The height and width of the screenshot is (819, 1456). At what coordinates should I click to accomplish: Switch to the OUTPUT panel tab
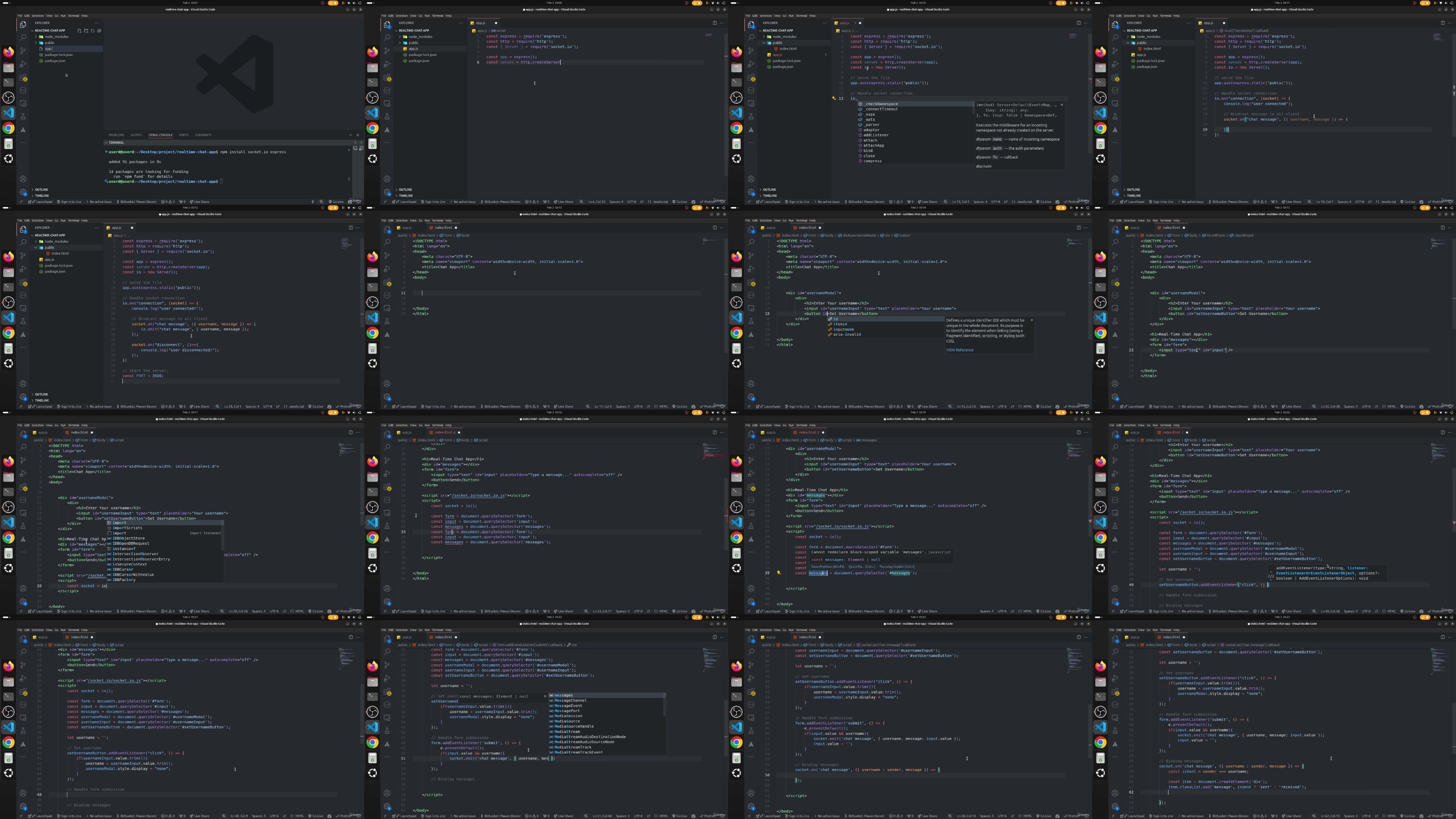136,135
